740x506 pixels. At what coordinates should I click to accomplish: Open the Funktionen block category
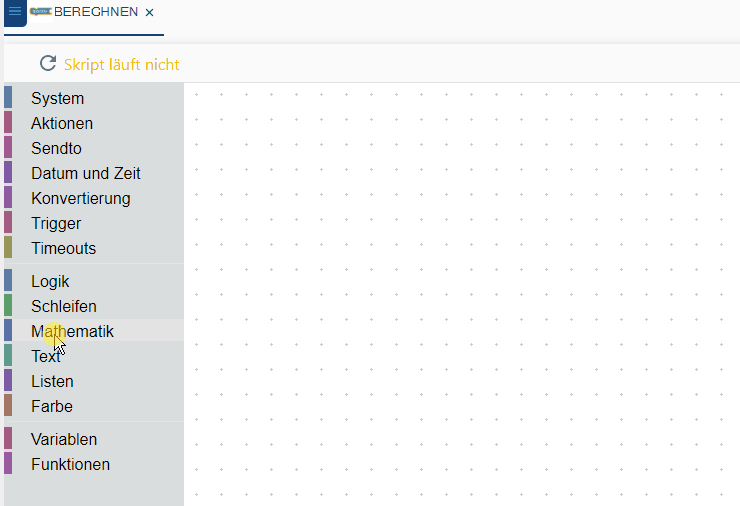pos(94,464)
